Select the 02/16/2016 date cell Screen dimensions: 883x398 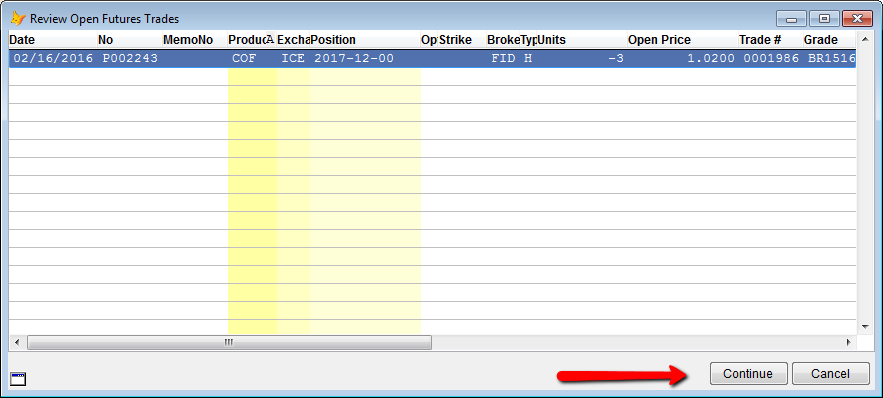point(53,59)
